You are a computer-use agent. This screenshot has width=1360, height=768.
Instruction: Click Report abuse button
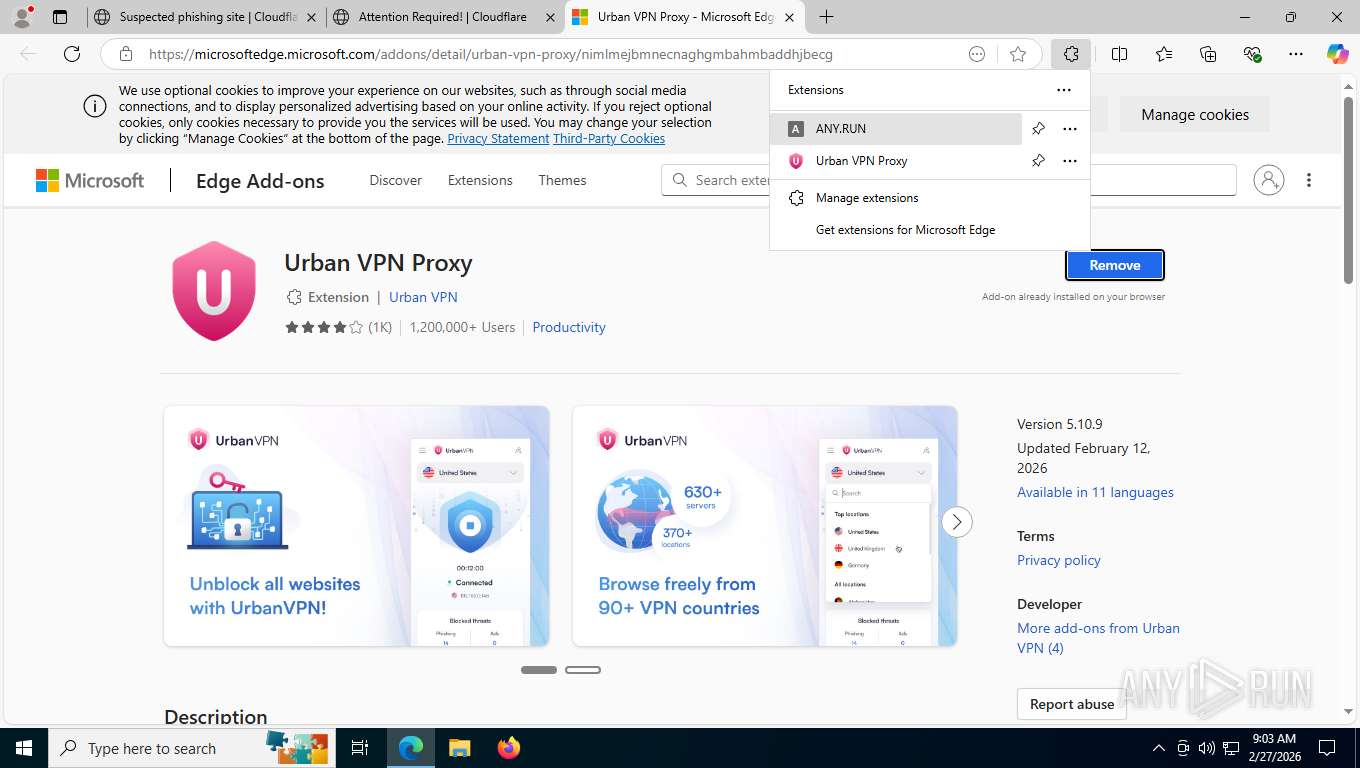pyautogui.click(x=1072, y=704)
